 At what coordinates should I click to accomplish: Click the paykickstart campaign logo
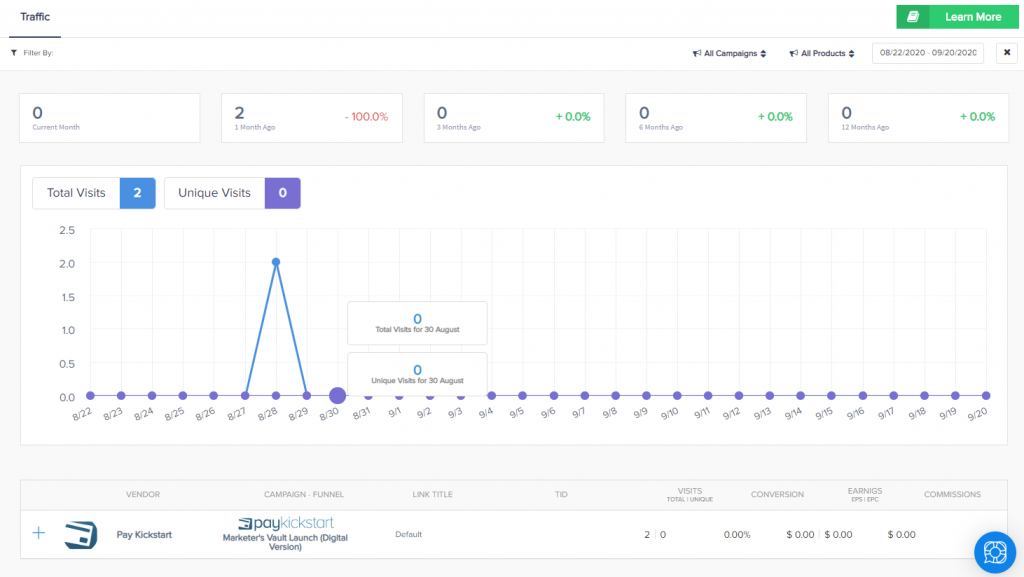(x=286, y=523)
